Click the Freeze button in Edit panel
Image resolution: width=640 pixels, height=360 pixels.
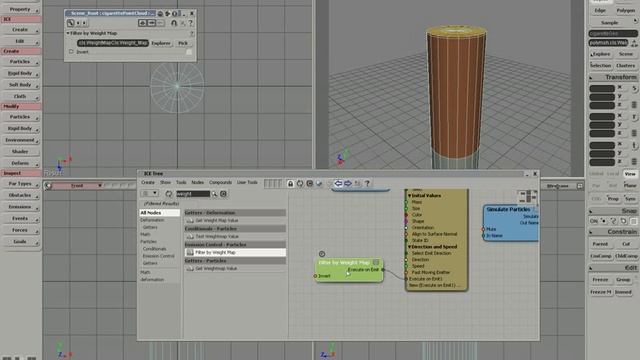pos(600,280)
